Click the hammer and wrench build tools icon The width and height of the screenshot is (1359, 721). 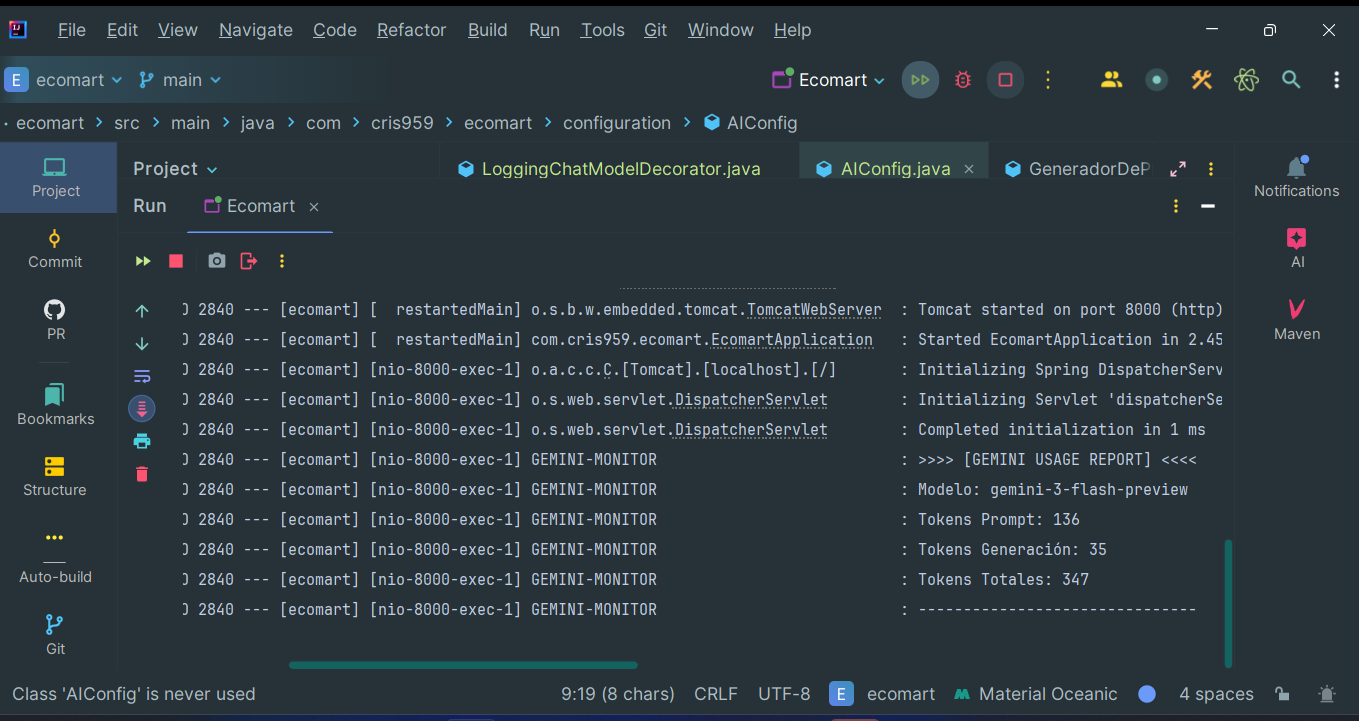(x=1201, y=80)
